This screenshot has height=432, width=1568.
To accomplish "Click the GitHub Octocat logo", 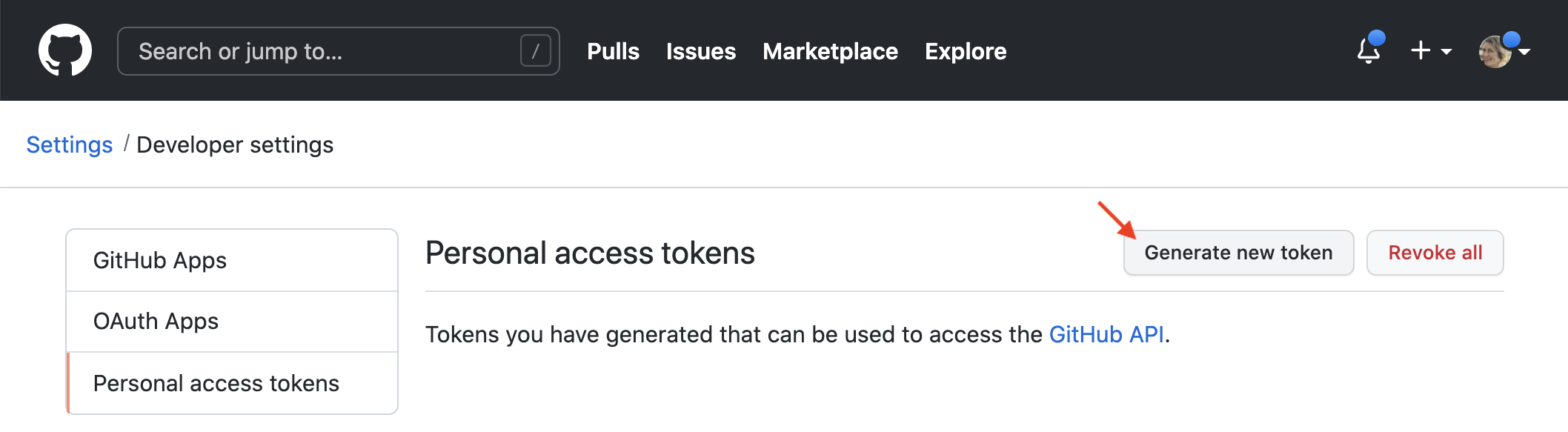I will point(65,50).
